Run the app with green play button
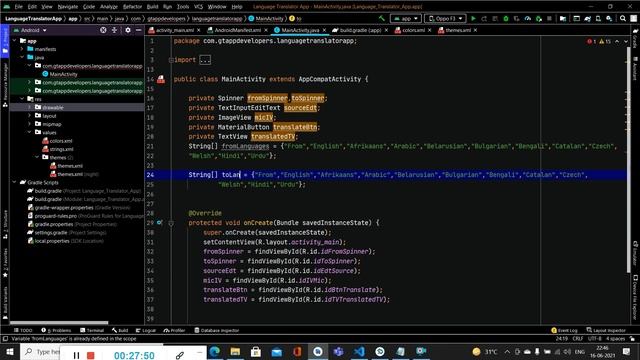This screenshot has width=640, height=360. coord(473,18)
